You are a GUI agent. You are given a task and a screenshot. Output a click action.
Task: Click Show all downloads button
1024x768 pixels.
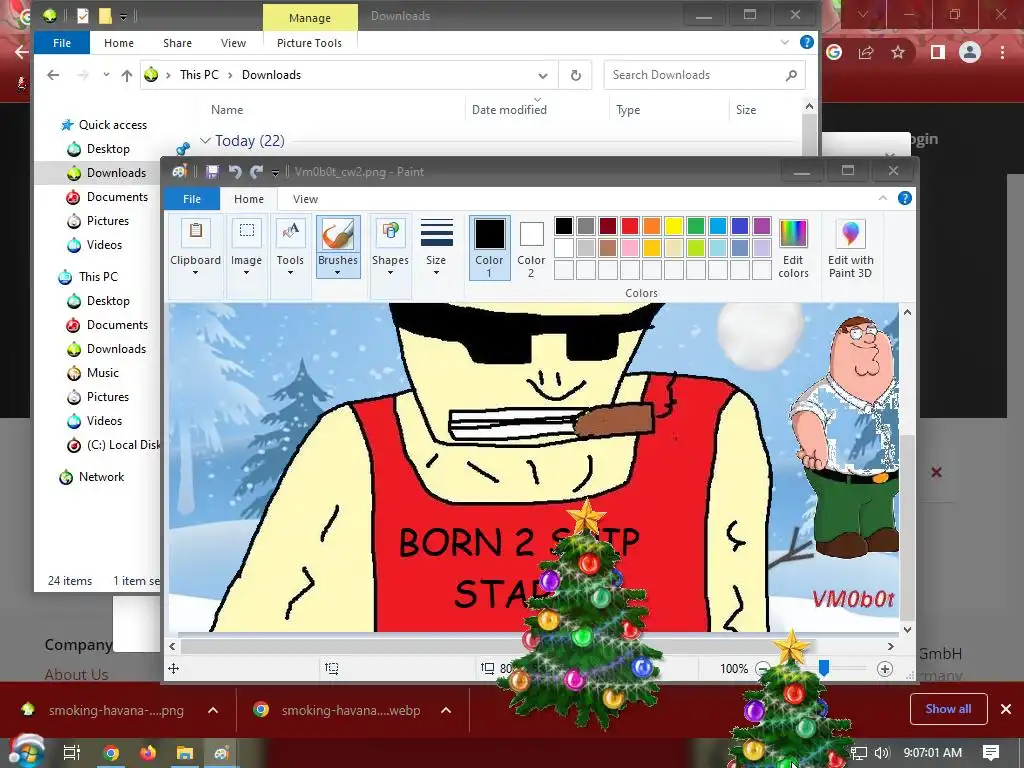click(948, 709)
